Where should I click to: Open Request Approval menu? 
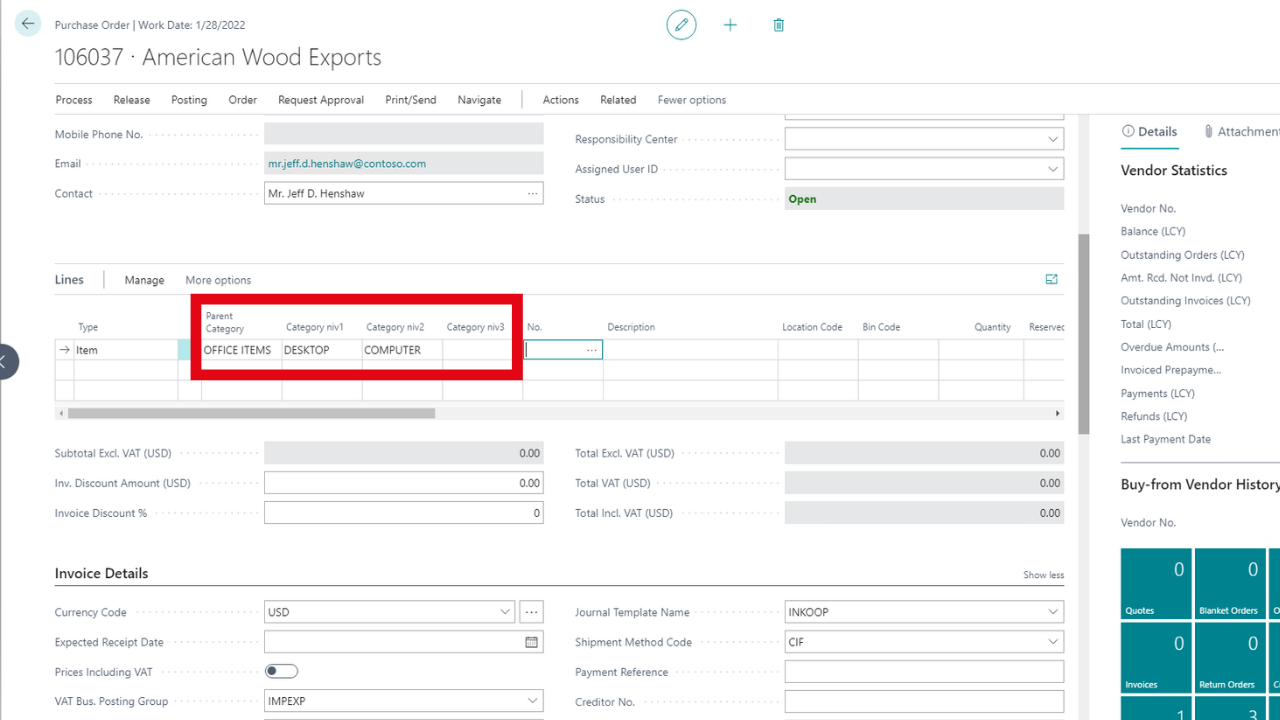[x=321, y=100]
